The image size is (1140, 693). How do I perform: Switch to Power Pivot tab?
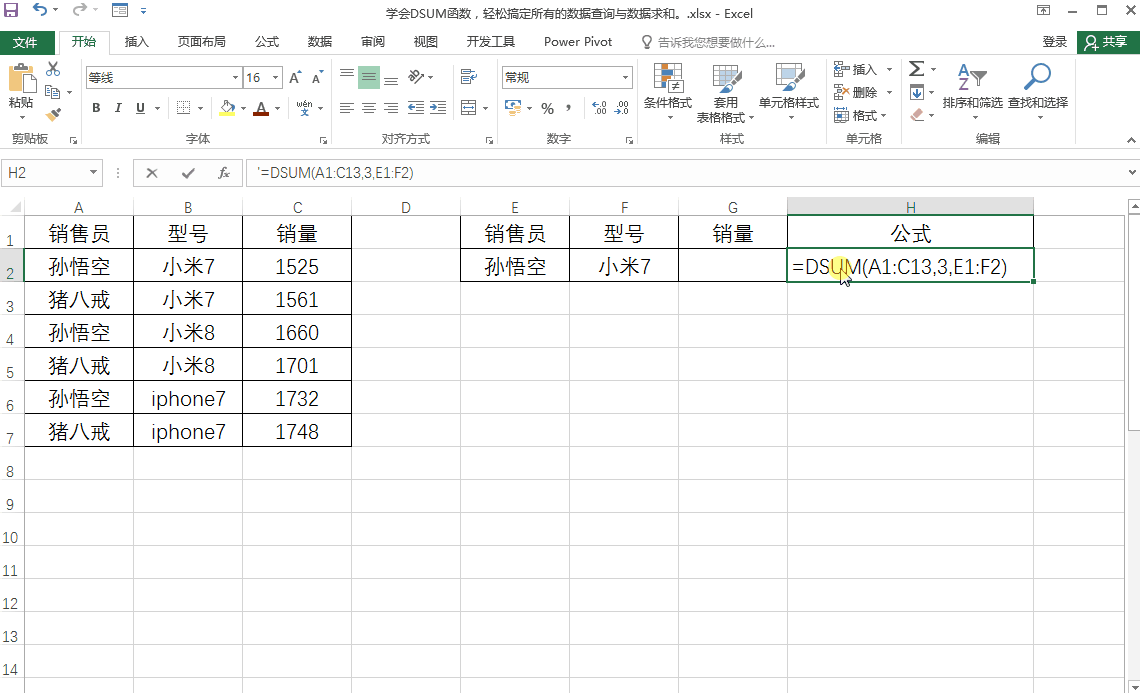[x=578, y=42]
